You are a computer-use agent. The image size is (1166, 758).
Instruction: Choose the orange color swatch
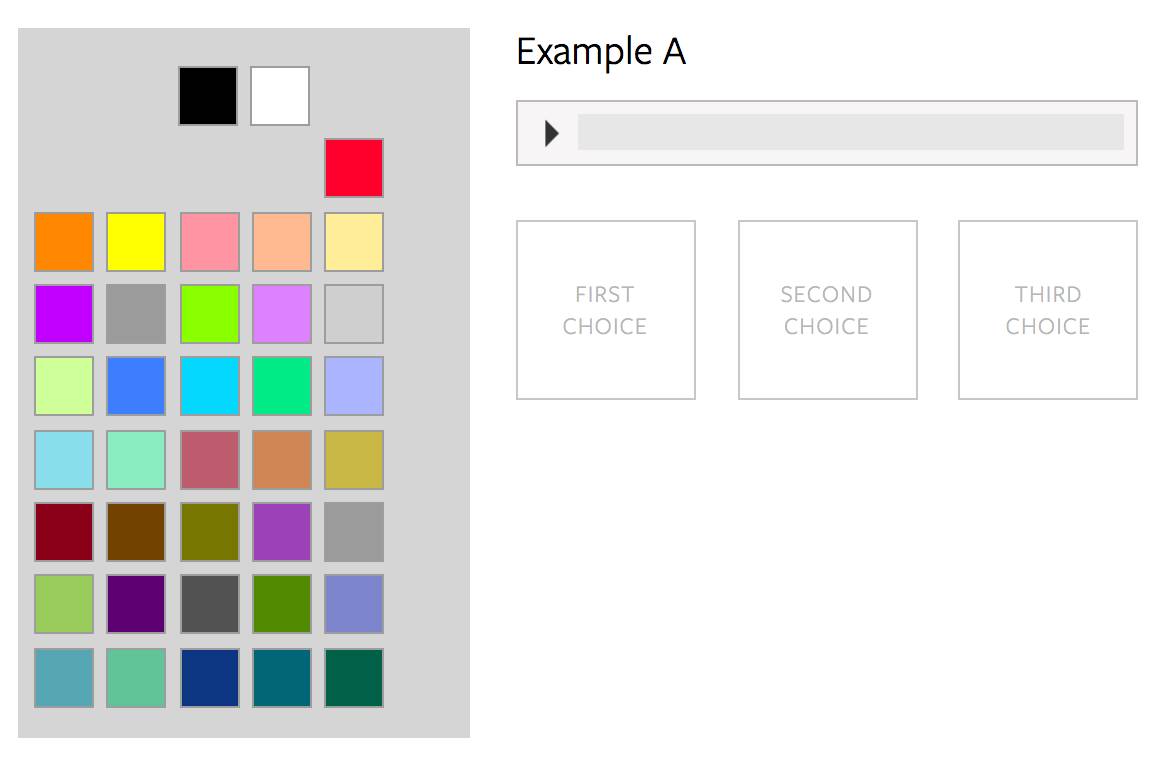(x=64, y=242)
